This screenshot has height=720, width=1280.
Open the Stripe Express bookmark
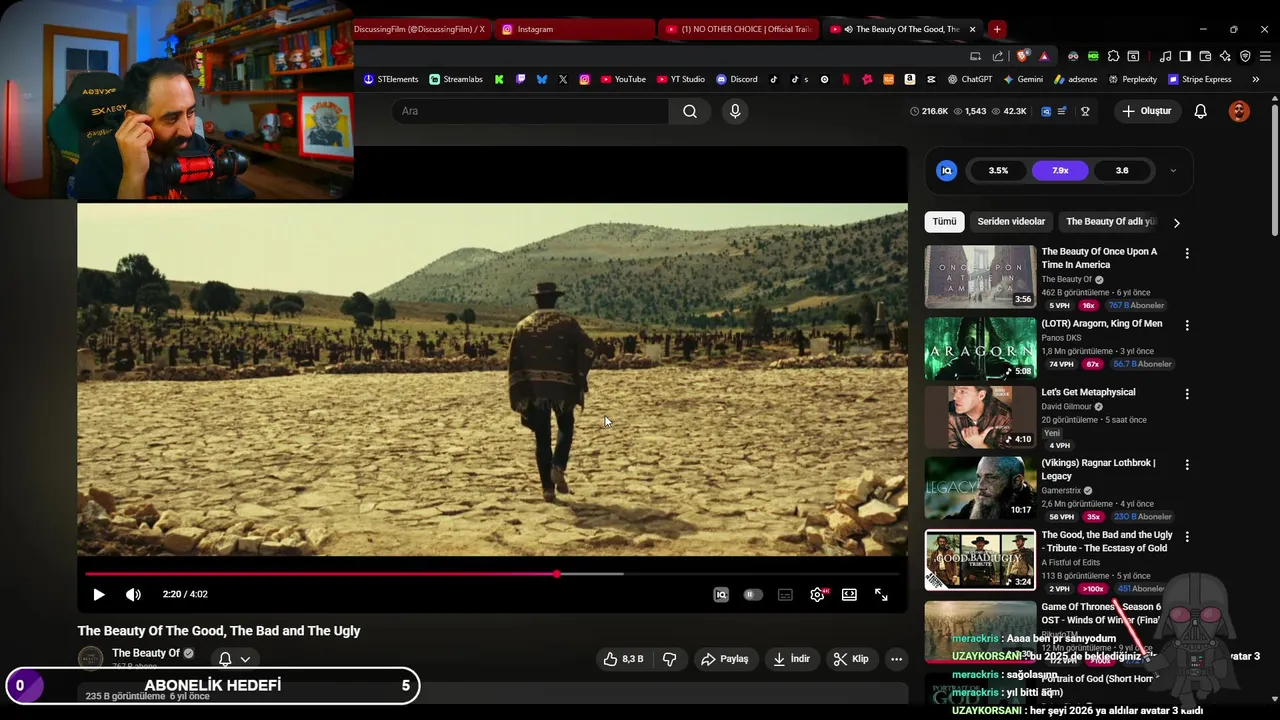pyautogui.click(x=1200, y=79)
